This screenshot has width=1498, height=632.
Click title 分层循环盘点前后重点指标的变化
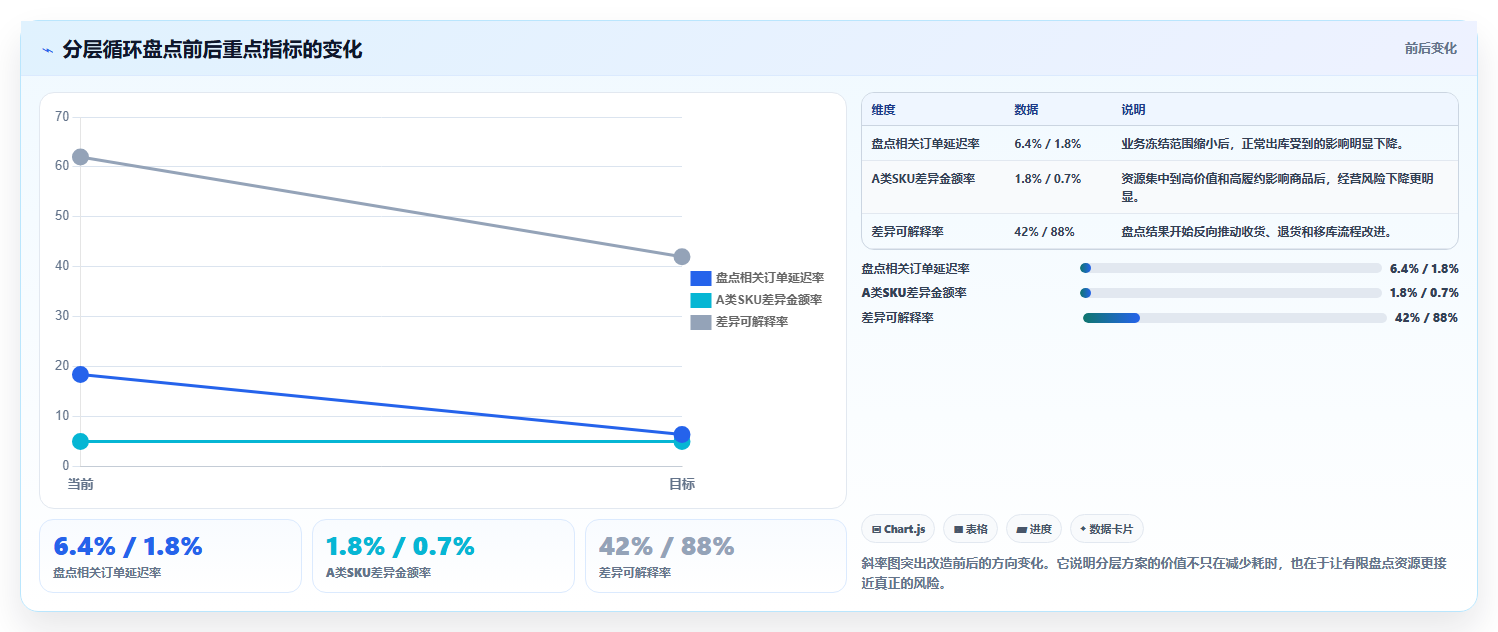pyautogui.click(x=212, y=50)
